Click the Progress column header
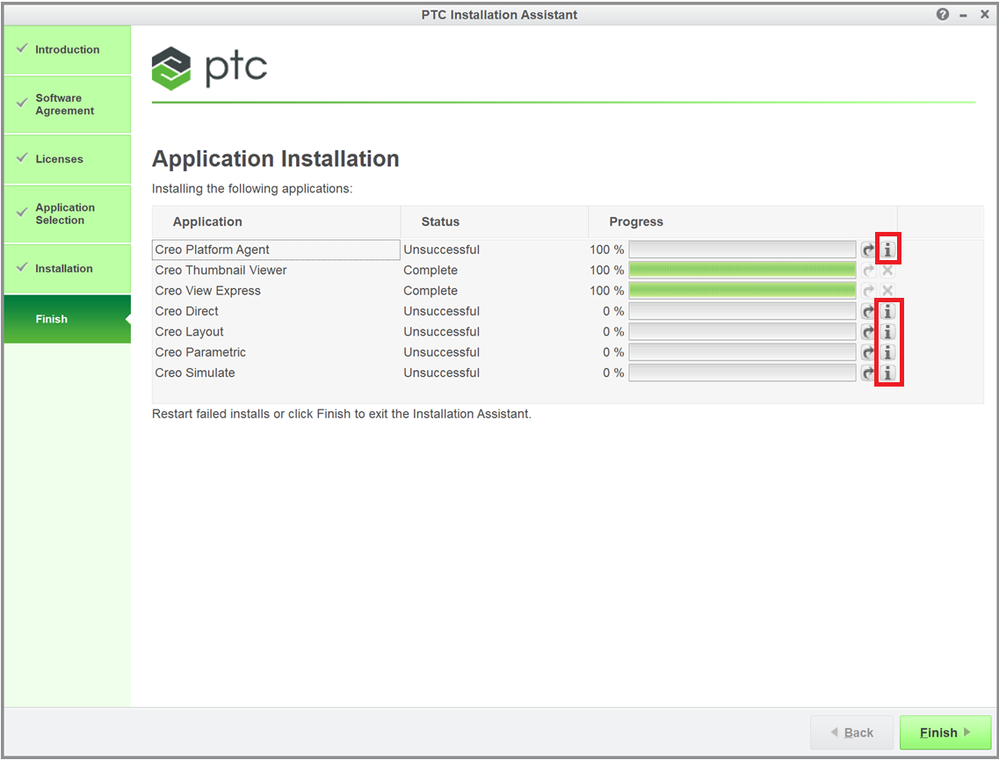This screenshot has height=760, width=999. click(x=743, y=222)
